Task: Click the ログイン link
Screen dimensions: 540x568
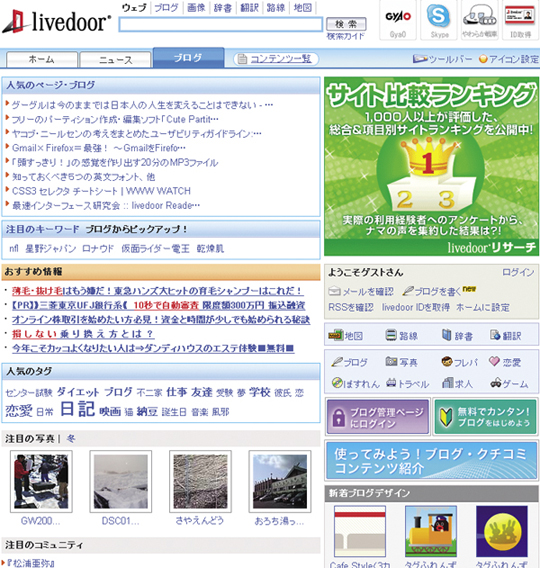Action: [518, 272]
